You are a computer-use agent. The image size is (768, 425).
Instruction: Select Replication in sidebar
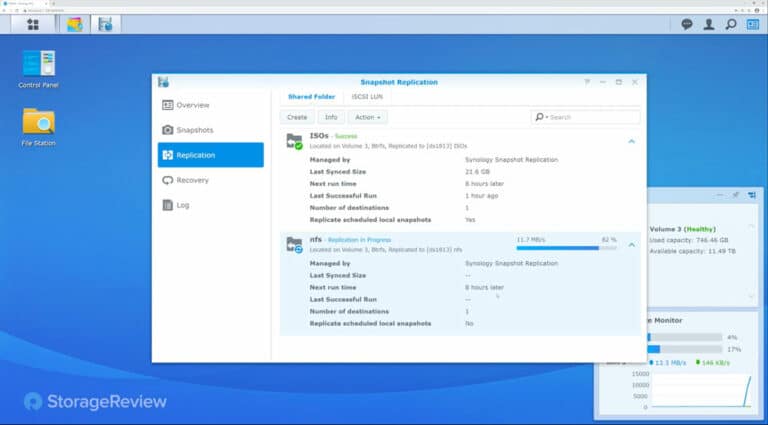(x=211, y=155)
